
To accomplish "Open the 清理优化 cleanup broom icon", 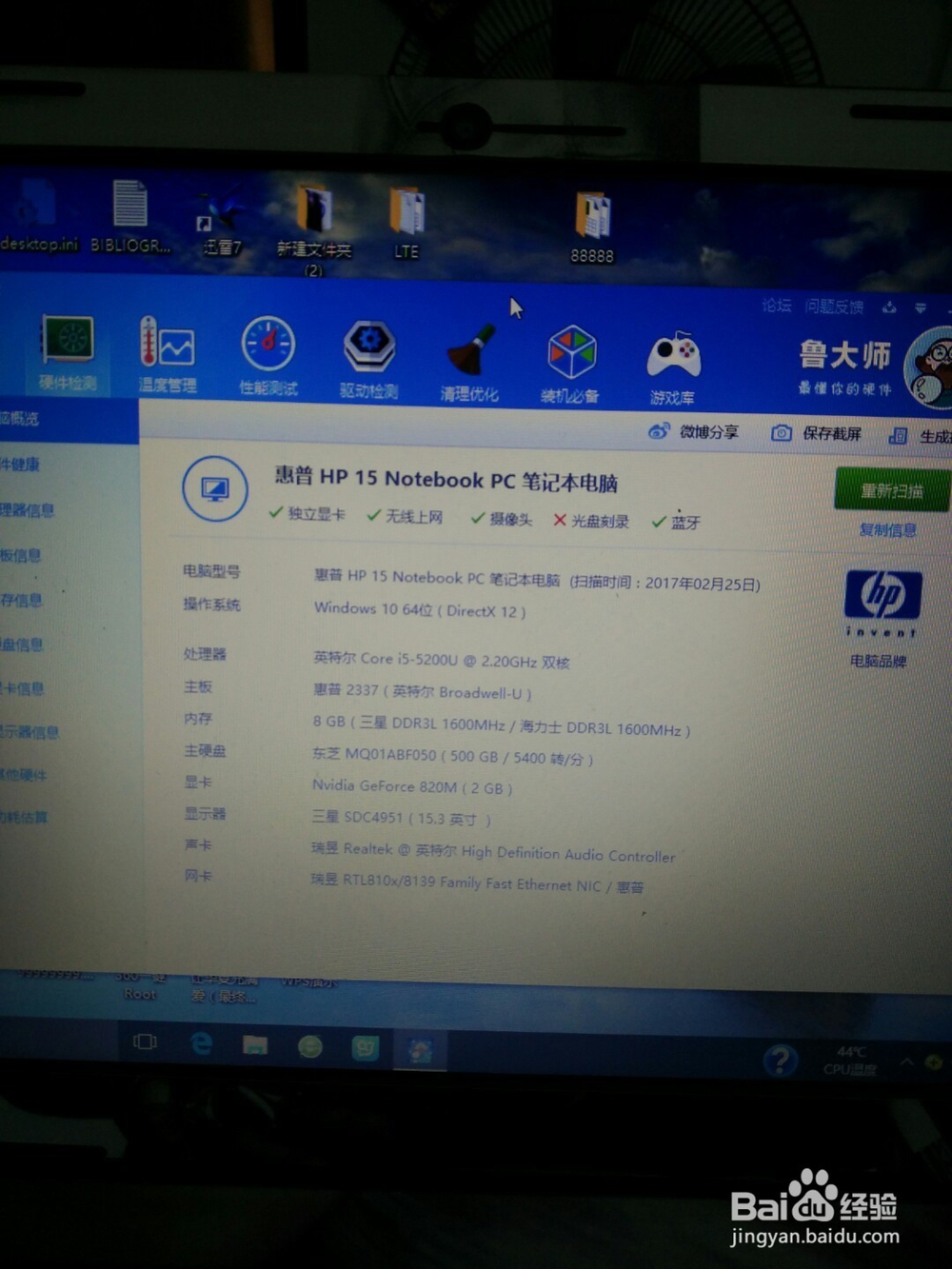I will click(469, 364).
